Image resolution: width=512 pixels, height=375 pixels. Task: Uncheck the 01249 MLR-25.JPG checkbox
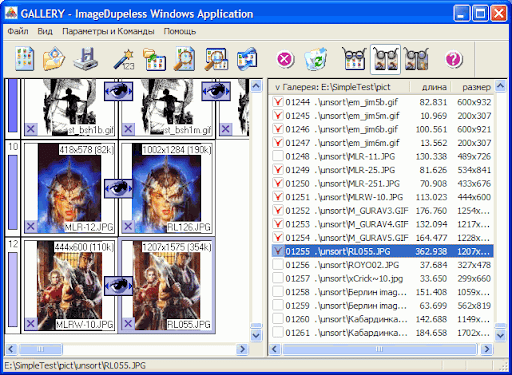coord(278,170)
